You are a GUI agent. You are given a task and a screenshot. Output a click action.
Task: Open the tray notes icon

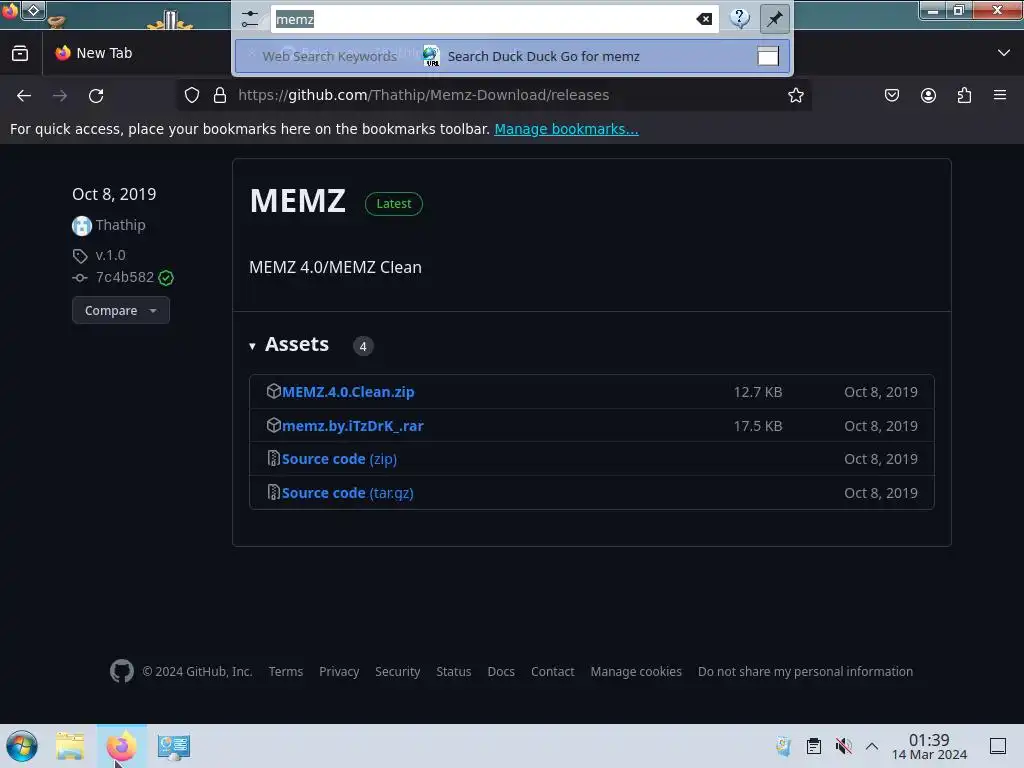(784, 746)
